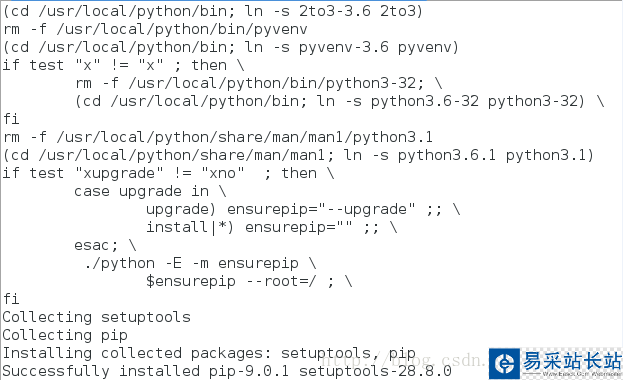The width and height of the screenshot is (623, 380).
Task: Click the 'Collecting pip' output line
Action: point(65,335)
